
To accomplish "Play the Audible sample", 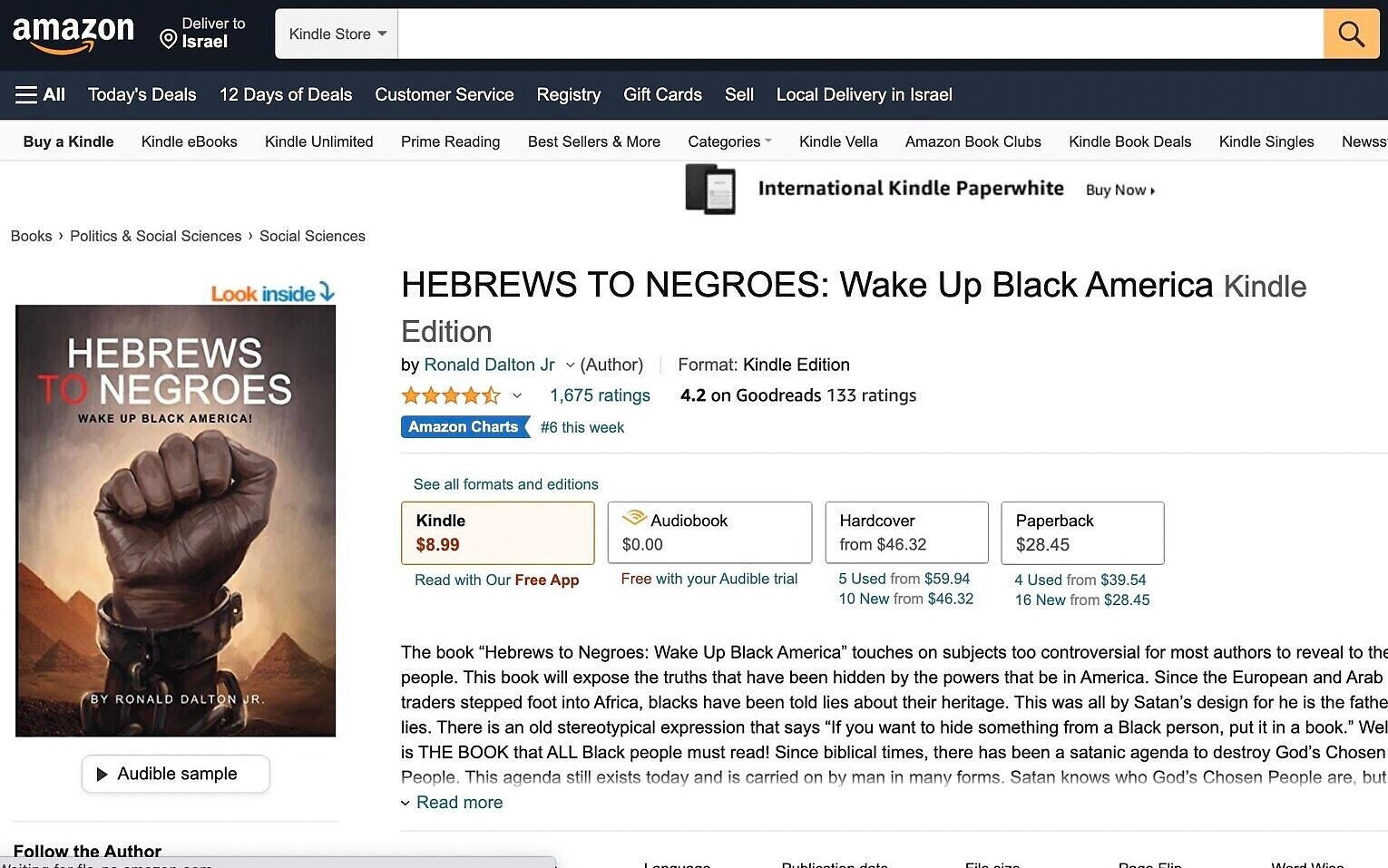I will click(x=176, y=774).
